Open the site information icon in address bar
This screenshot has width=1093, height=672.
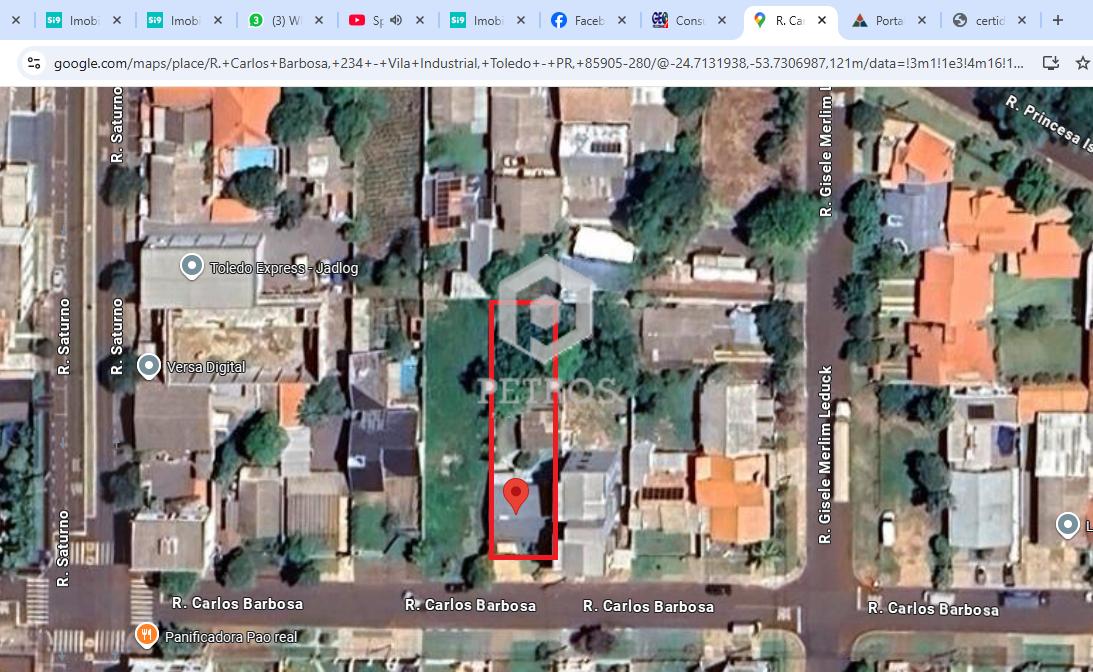(33, 63)
